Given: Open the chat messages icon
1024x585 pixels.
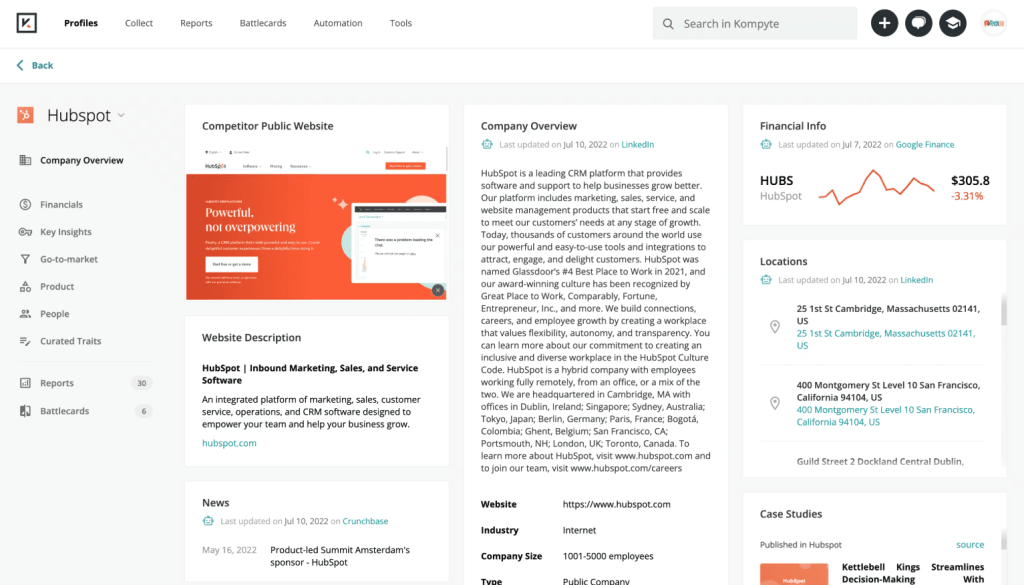Looking at the screenshot, I should [x=918, y=24].
